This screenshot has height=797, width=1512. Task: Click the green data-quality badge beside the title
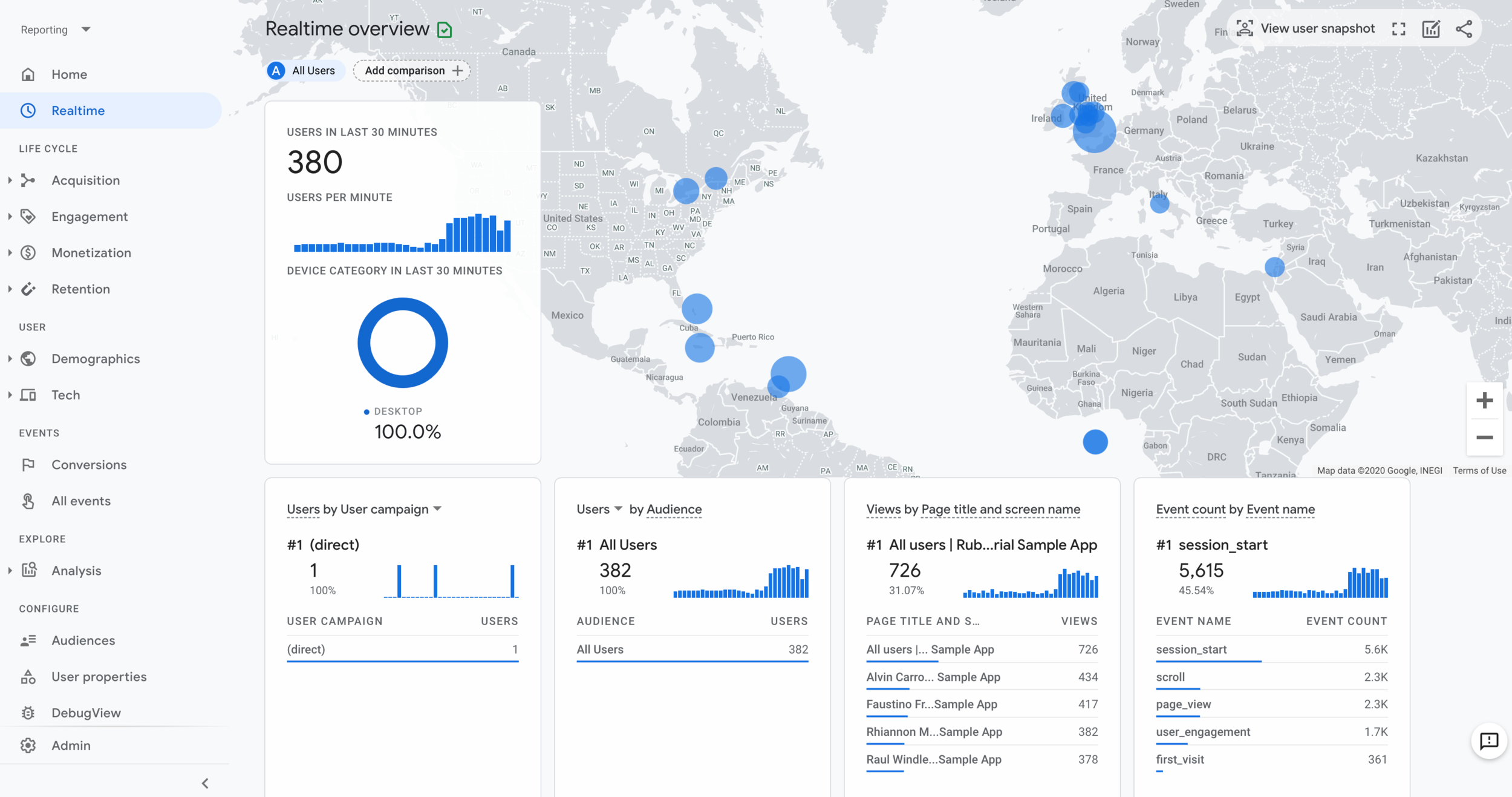point(445,28)
